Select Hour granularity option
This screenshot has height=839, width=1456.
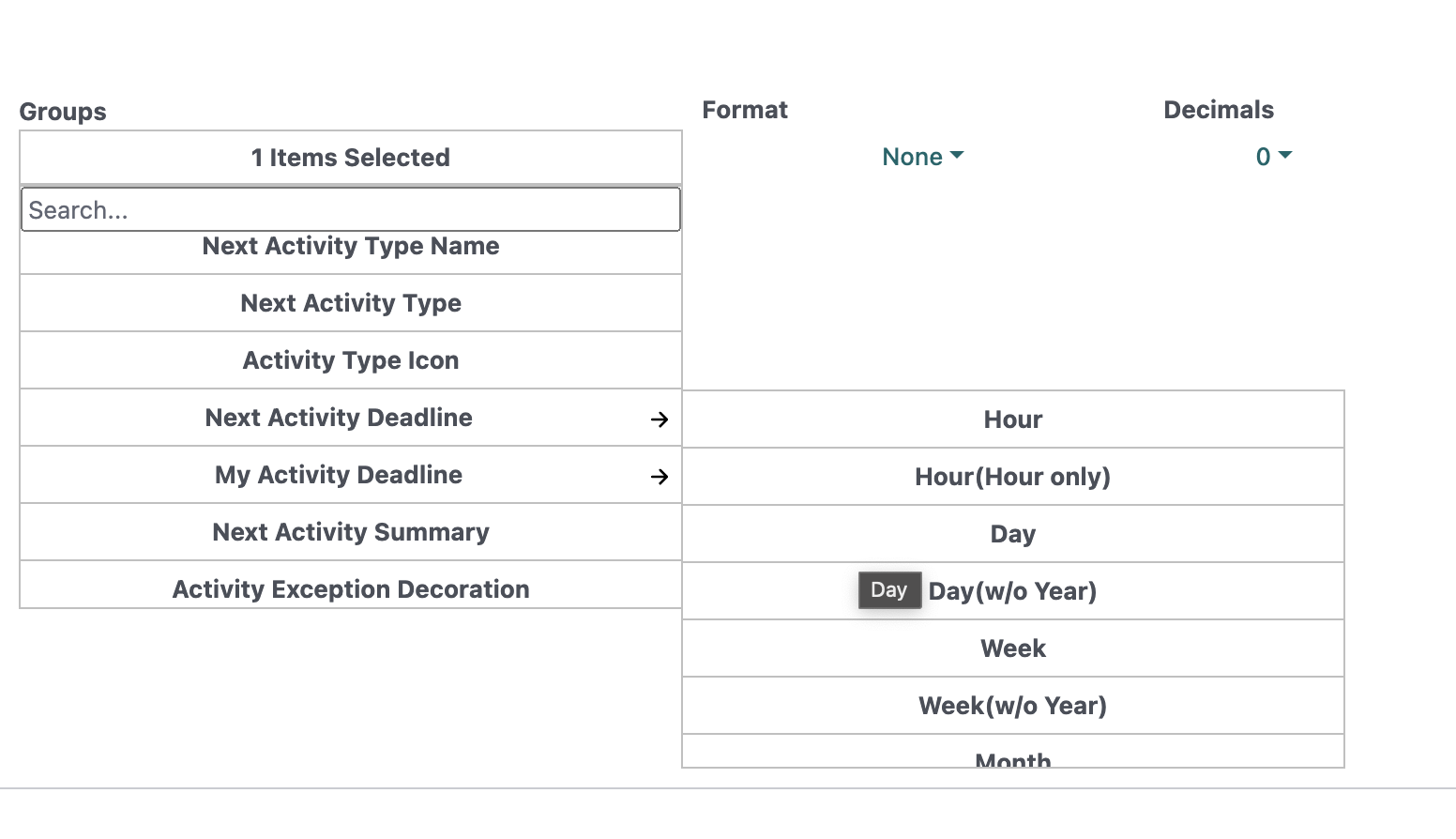point(1013,419)
